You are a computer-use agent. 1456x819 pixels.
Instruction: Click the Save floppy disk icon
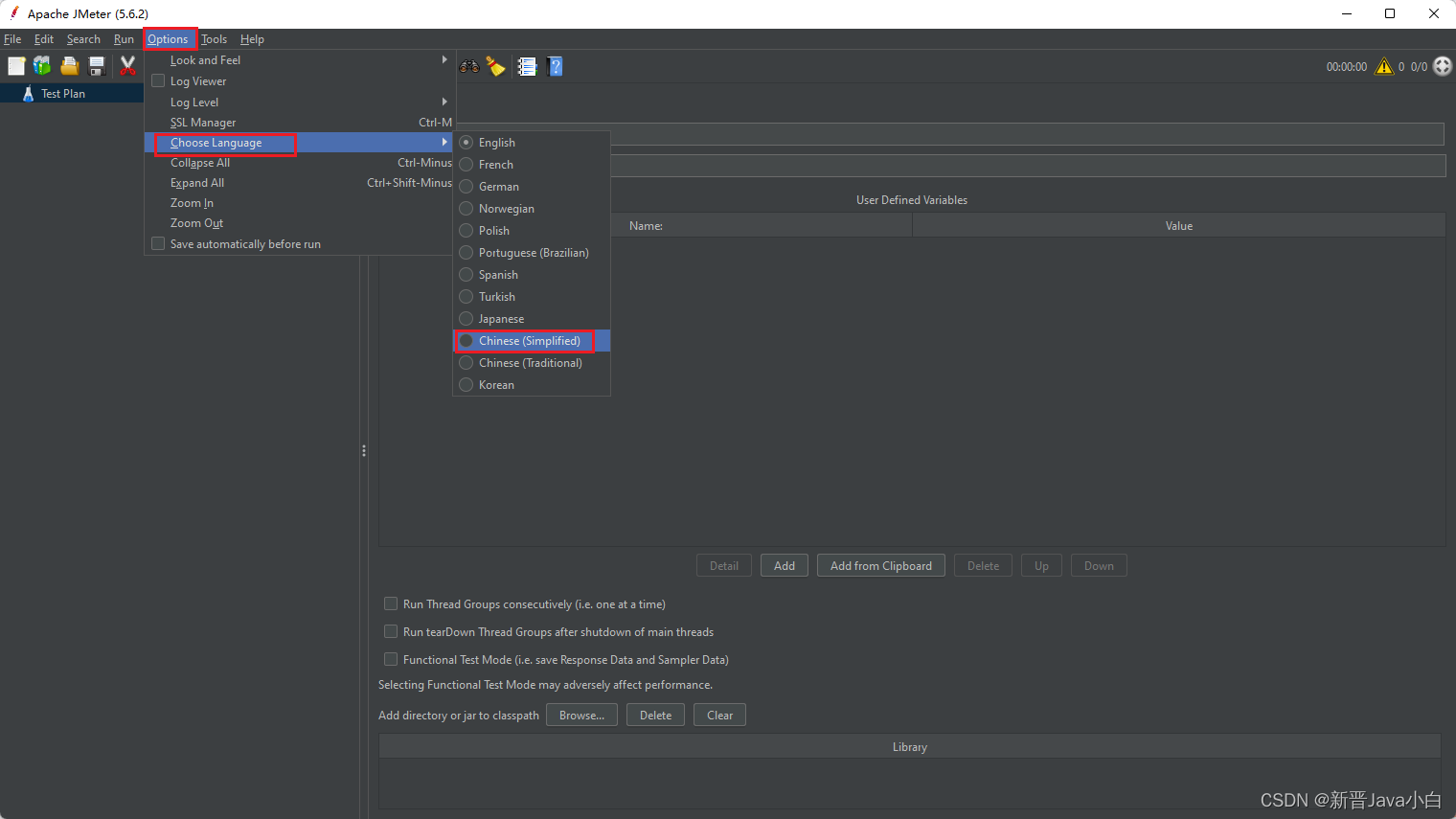point(97,66)
